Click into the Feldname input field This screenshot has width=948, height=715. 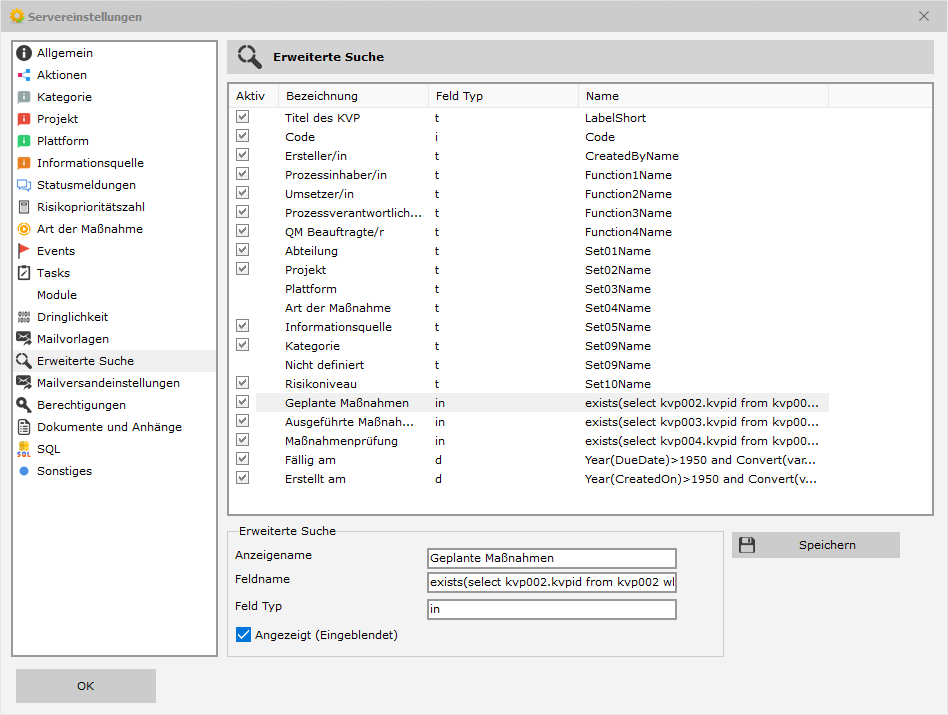tap(551, 583)
